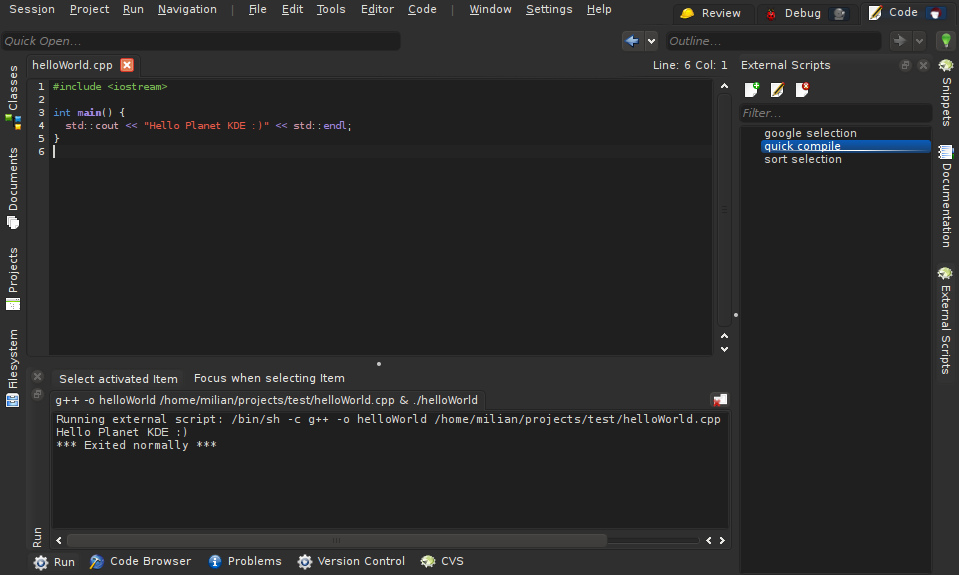Open the Version Control bottom tab
The image size is (959, 575).
351,562
